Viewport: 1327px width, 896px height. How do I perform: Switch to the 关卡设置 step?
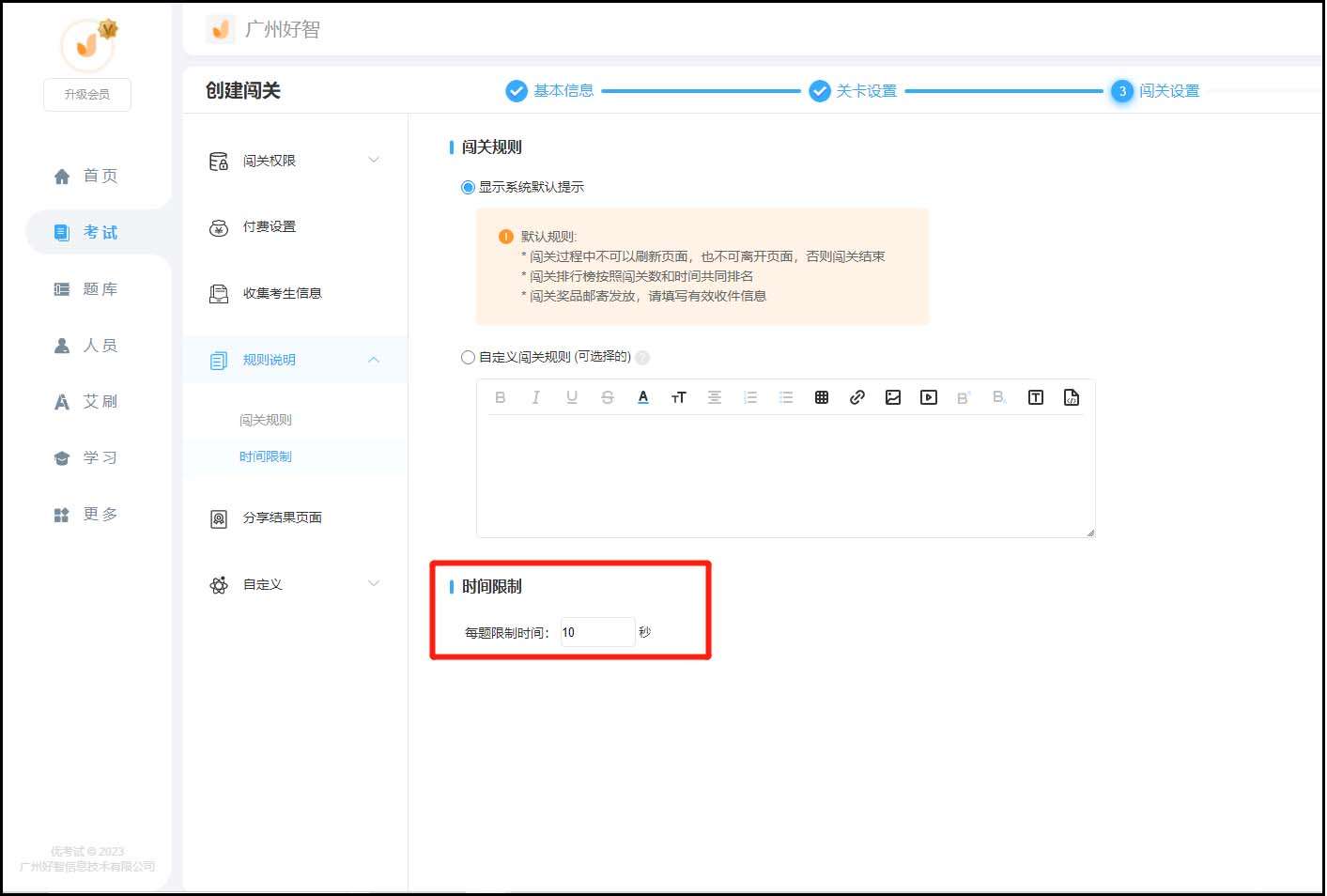[853, 91]
